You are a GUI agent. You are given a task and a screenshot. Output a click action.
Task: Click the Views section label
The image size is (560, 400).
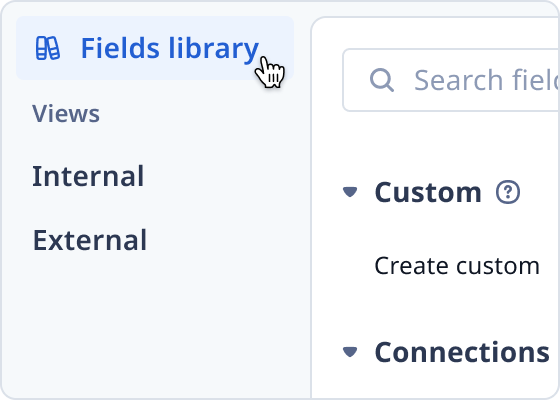(x=66, y=114)
